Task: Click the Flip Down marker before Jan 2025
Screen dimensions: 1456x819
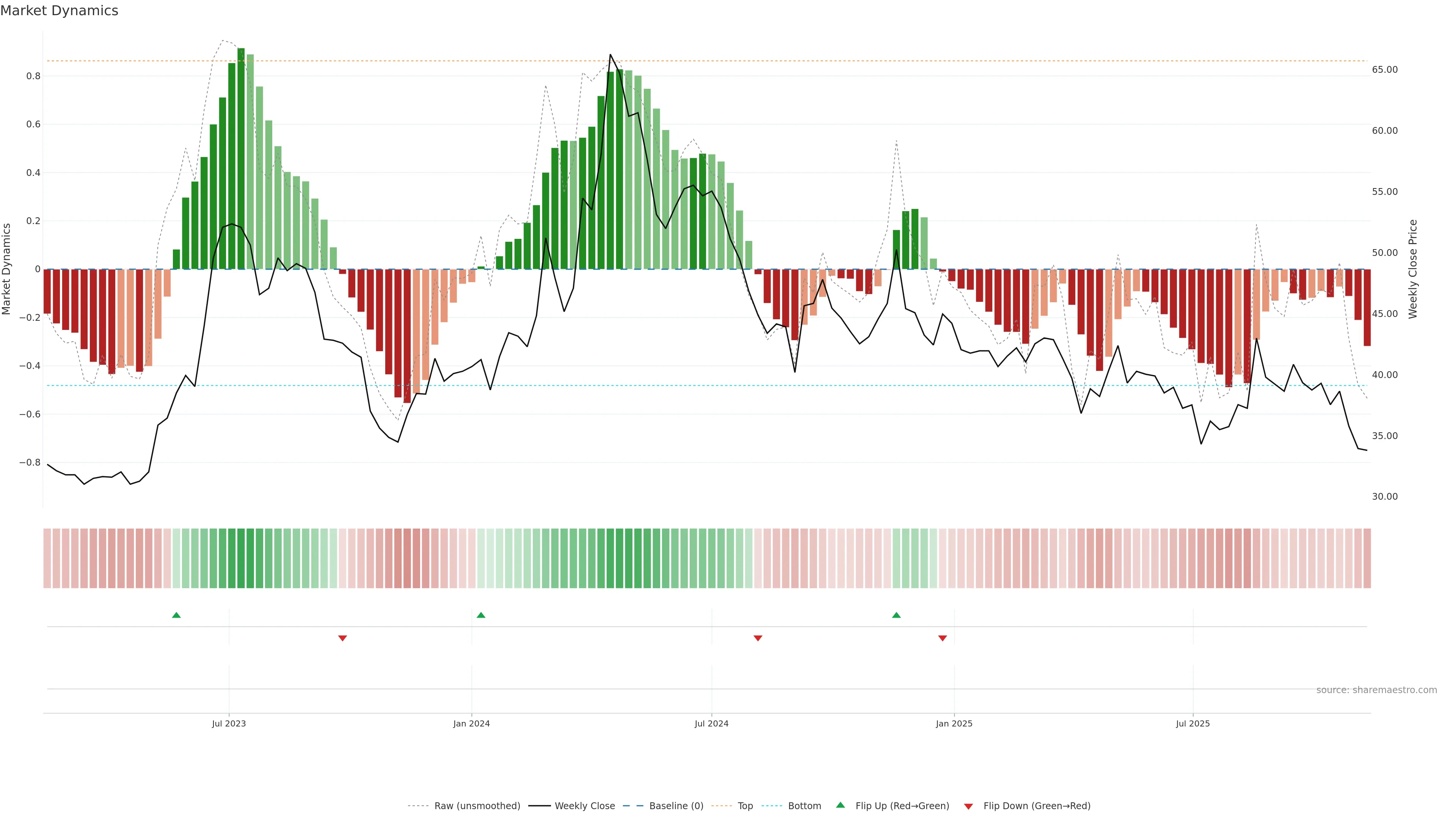Action: (942, 638)
